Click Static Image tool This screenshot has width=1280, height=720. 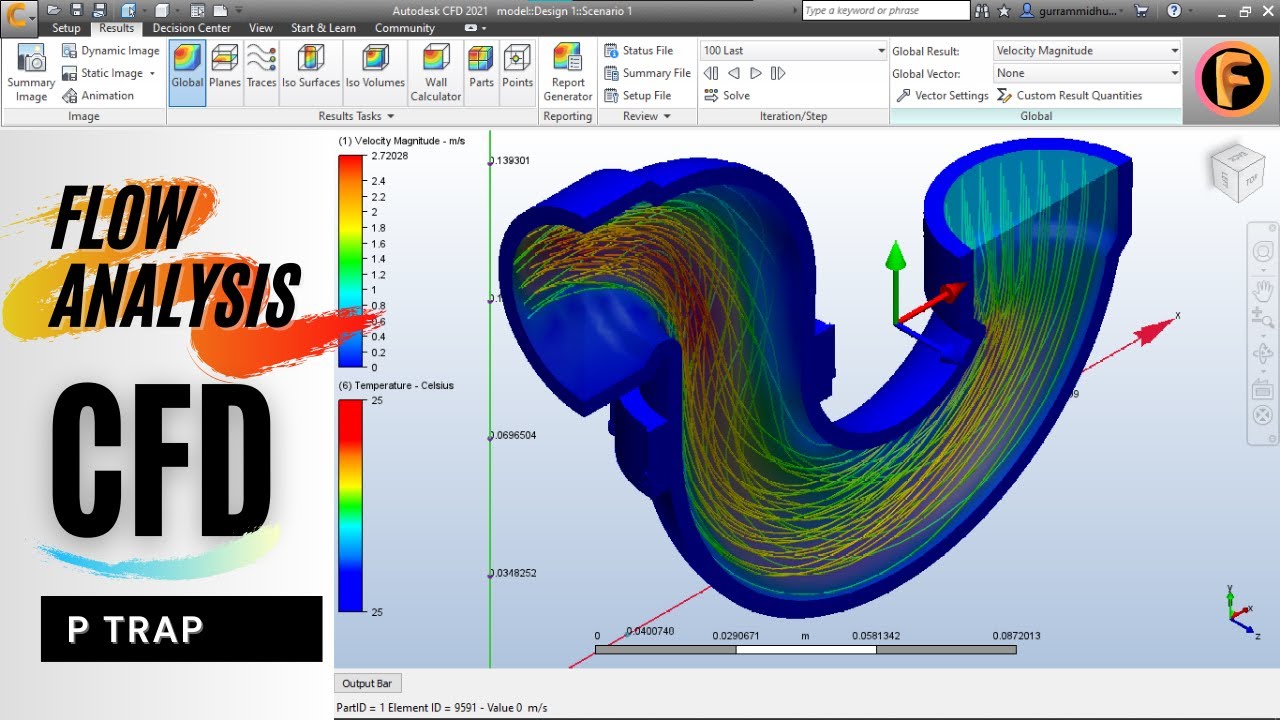pyautogui.click(x=104, y=73)
